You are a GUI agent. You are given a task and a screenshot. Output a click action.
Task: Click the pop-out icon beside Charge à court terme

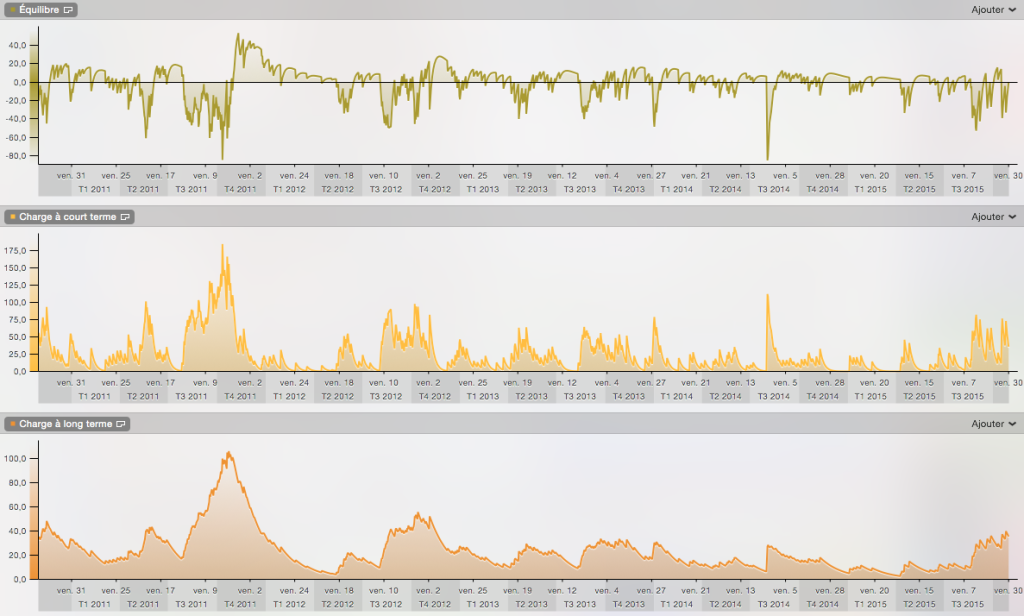[x=126, y=216]
